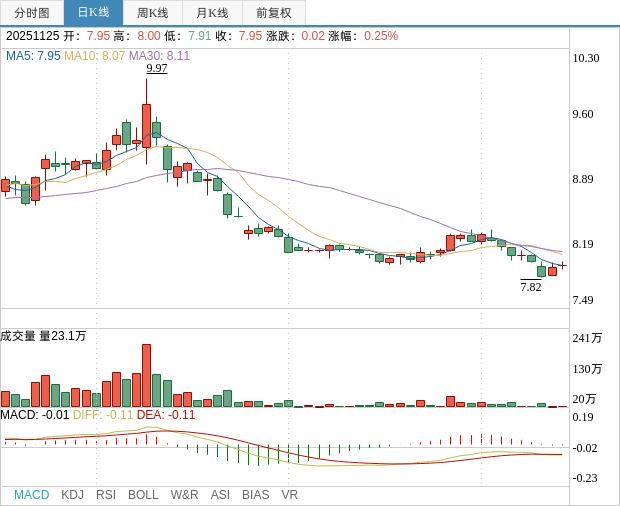Image resolution: width=620 pixels, height=506 pixels.
Task: Click the tallest red volume bar
Action: coord(146,376)
